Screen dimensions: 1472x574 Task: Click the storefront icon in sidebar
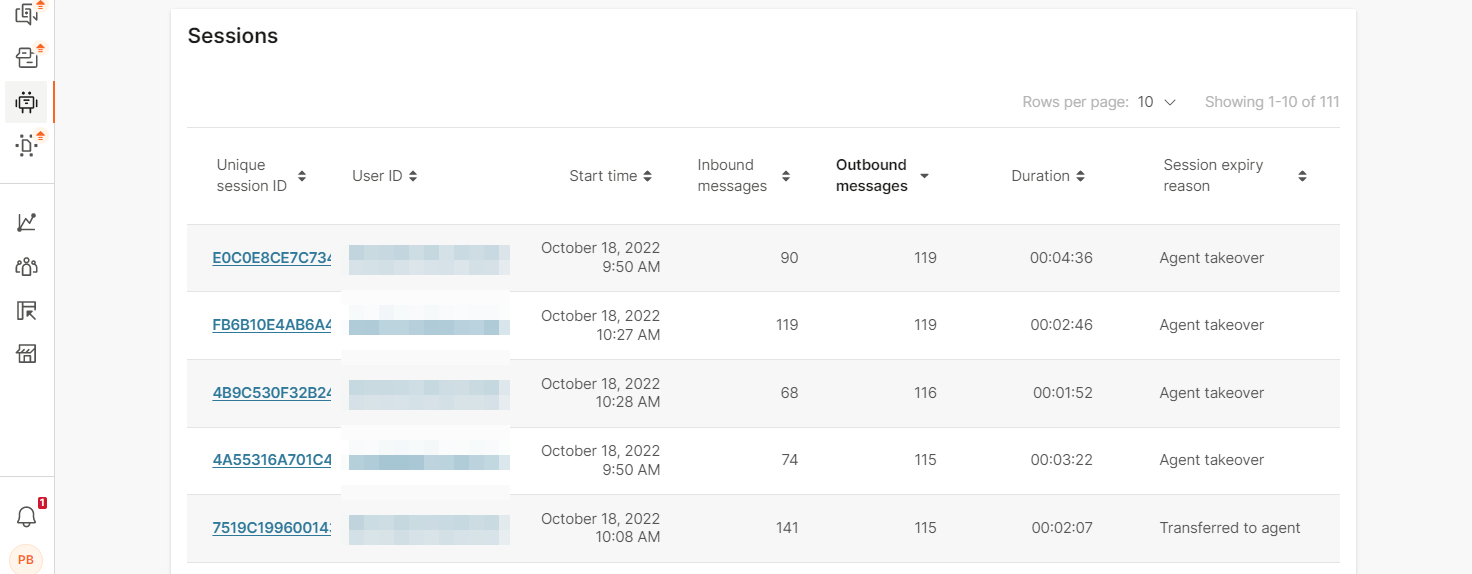(27, 354)
